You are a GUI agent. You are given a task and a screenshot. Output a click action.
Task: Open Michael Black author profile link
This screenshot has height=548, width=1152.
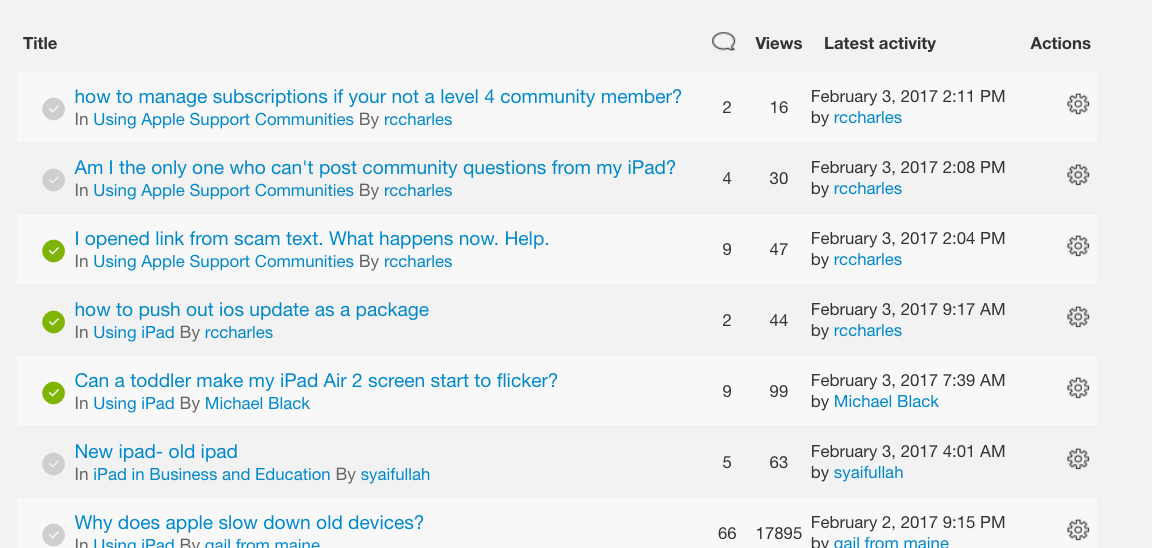click(257, 404)
